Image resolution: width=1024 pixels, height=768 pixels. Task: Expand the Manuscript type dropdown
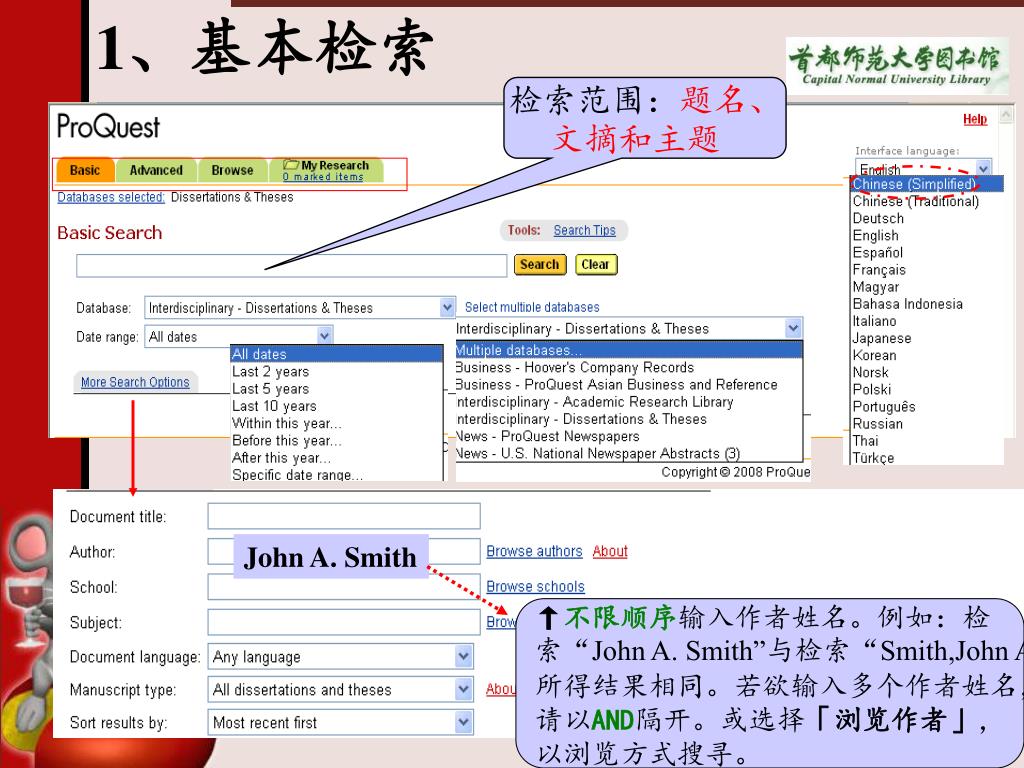point(464,689)
